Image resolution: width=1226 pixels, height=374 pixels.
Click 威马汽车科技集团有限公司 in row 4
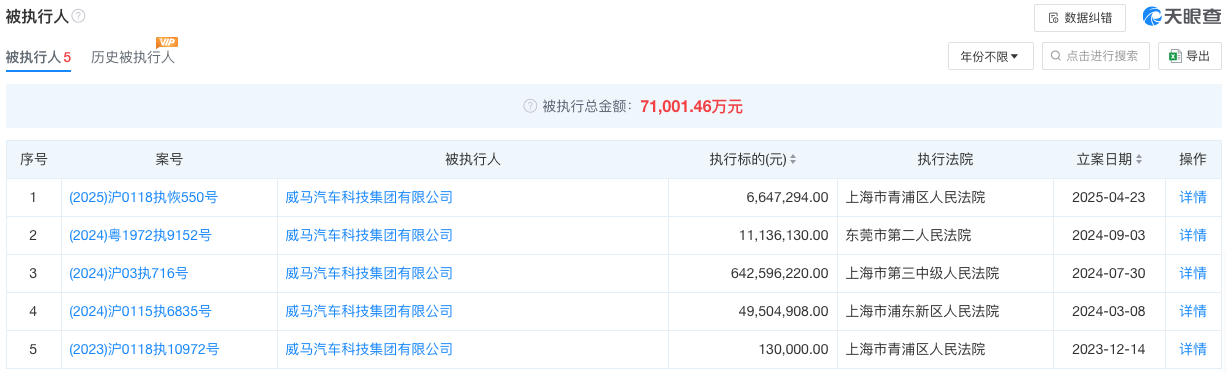(x=369, y=311)
